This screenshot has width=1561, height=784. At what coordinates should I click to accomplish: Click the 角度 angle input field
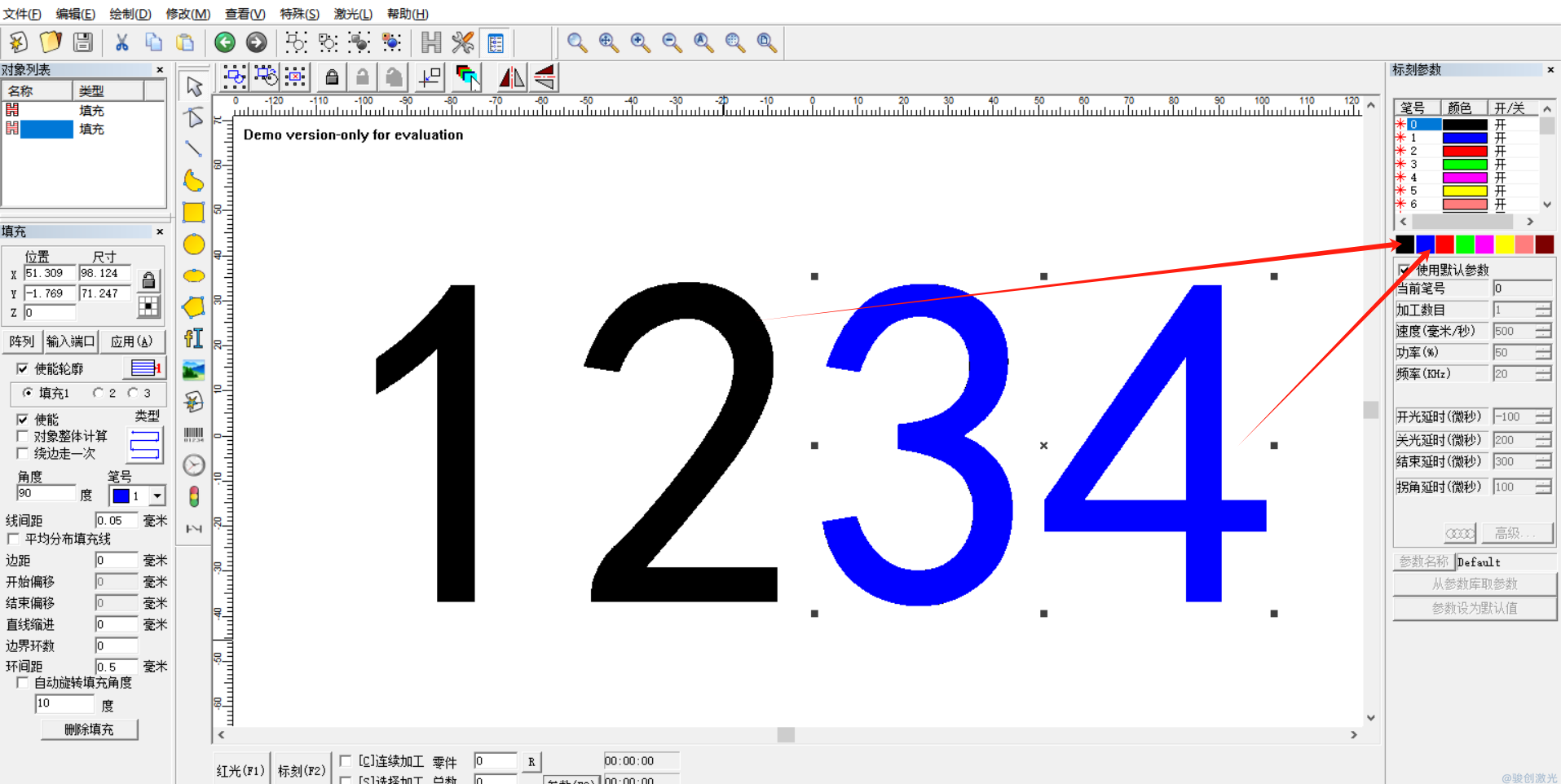point(46,493)
